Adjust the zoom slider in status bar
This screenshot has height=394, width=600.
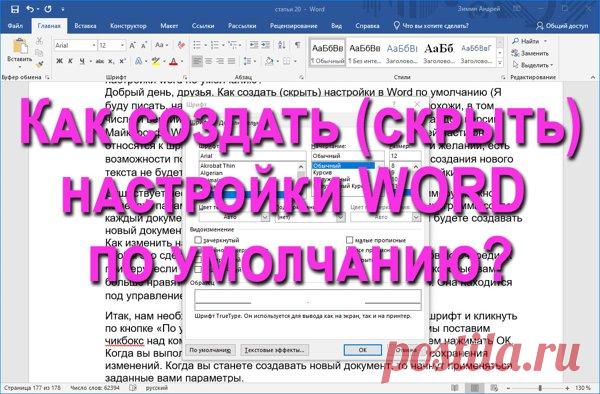tap(540, 388)
